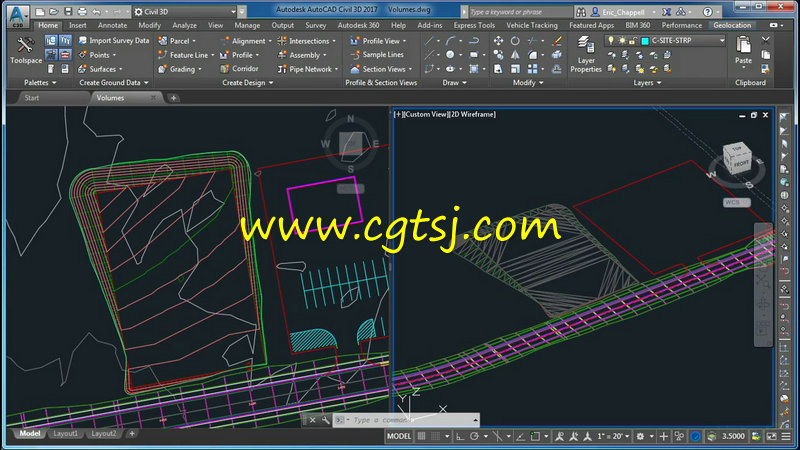
Task: Toggle layer lock padlock icon
Action: [x=633, y=40]
